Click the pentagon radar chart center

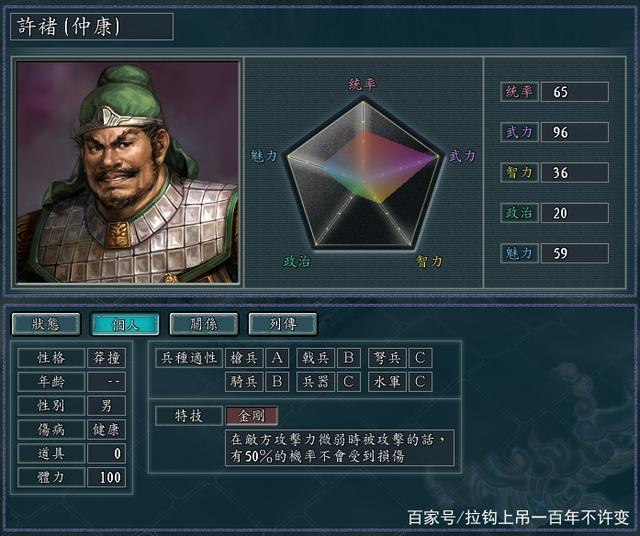[x=363, y=176]
